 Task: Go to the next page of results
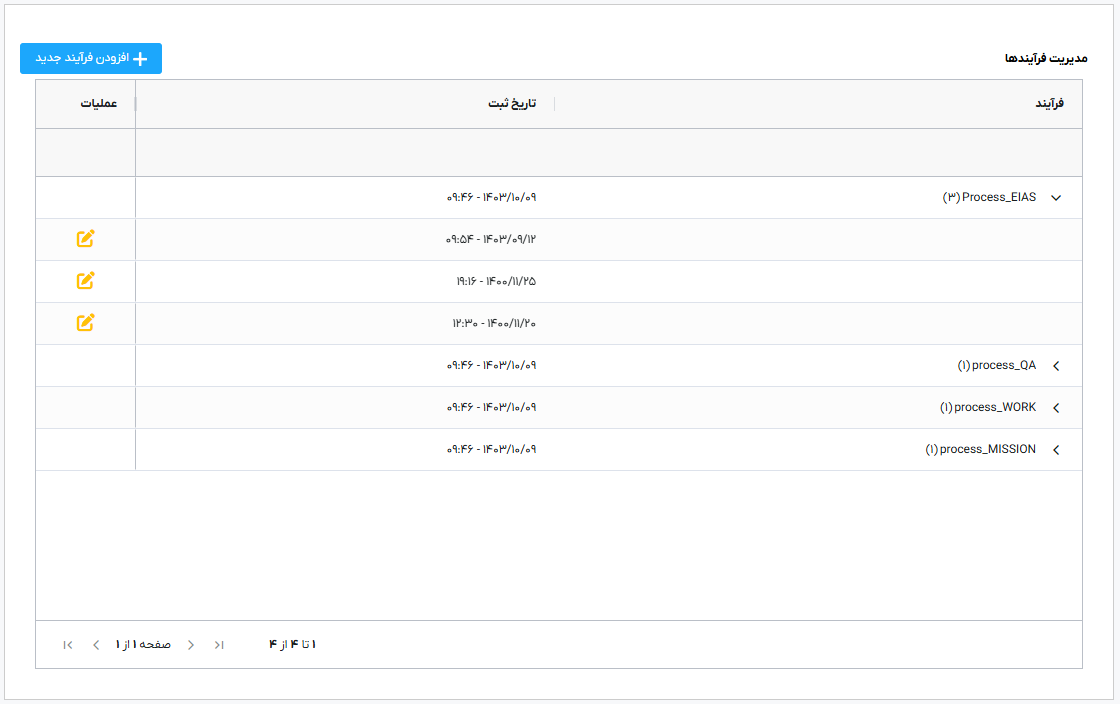tap(96, 645)
